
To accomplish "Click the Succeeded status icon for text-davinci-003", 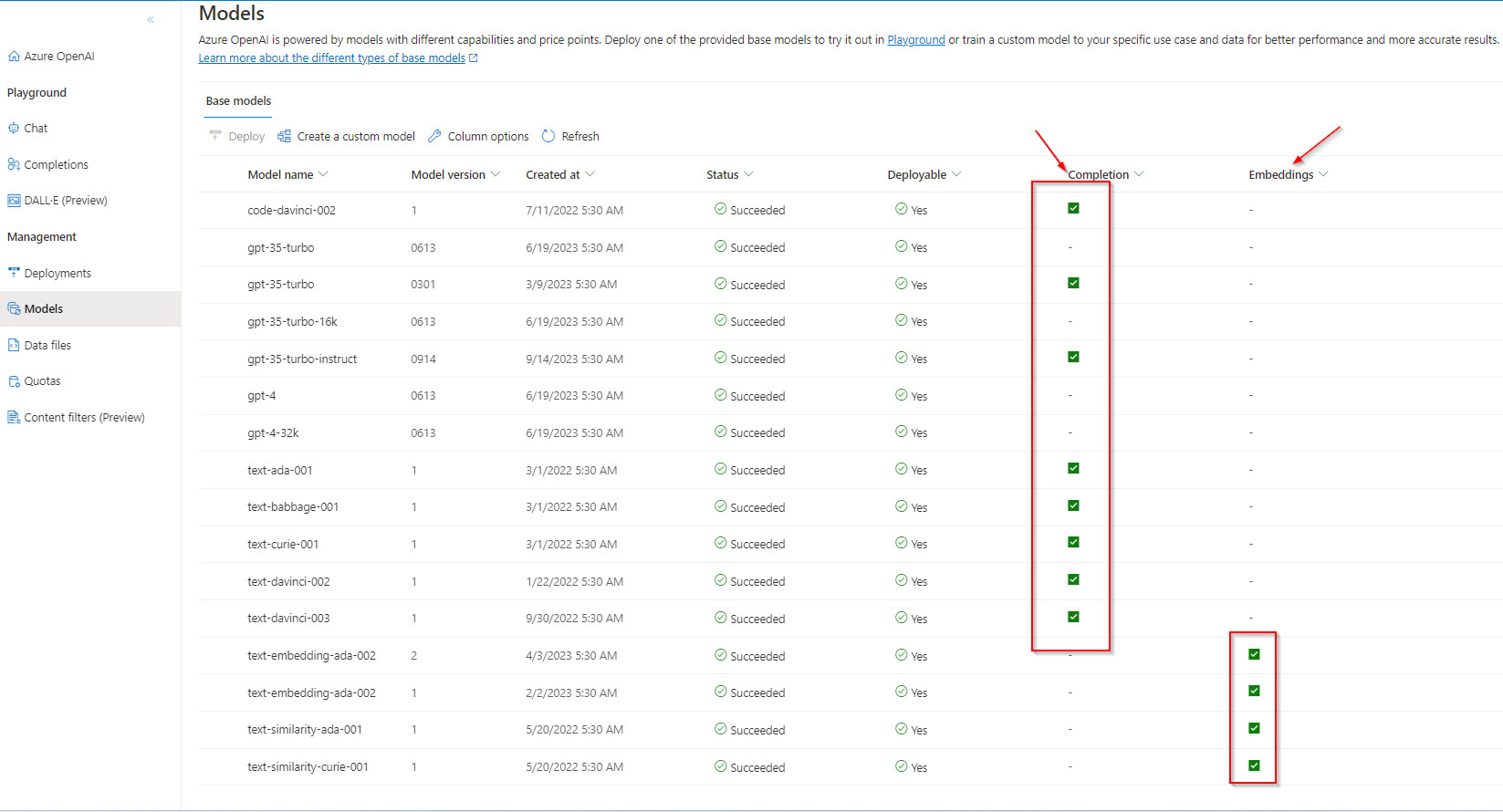I will pyautogui.click(x=721, y=618).
